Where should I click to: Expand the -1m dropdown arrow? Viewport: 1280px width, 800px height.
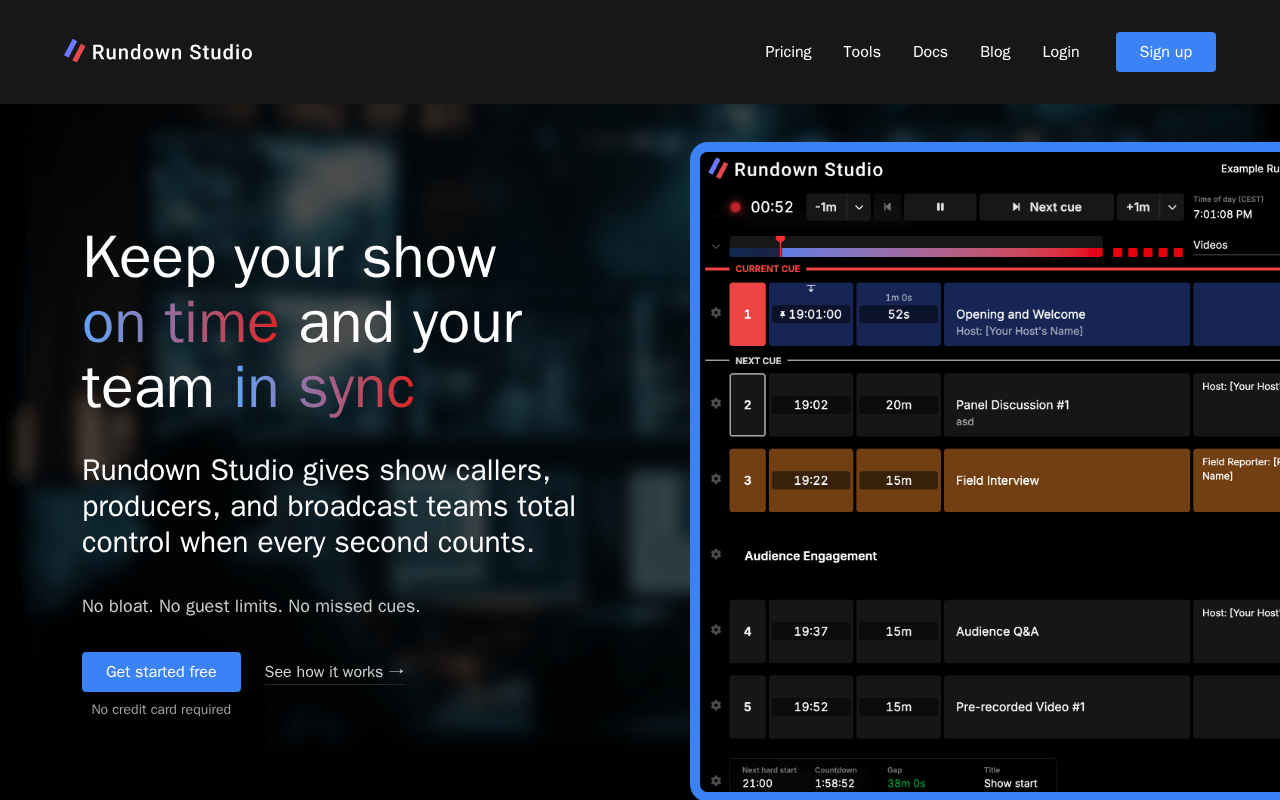[x=859, y=207]
